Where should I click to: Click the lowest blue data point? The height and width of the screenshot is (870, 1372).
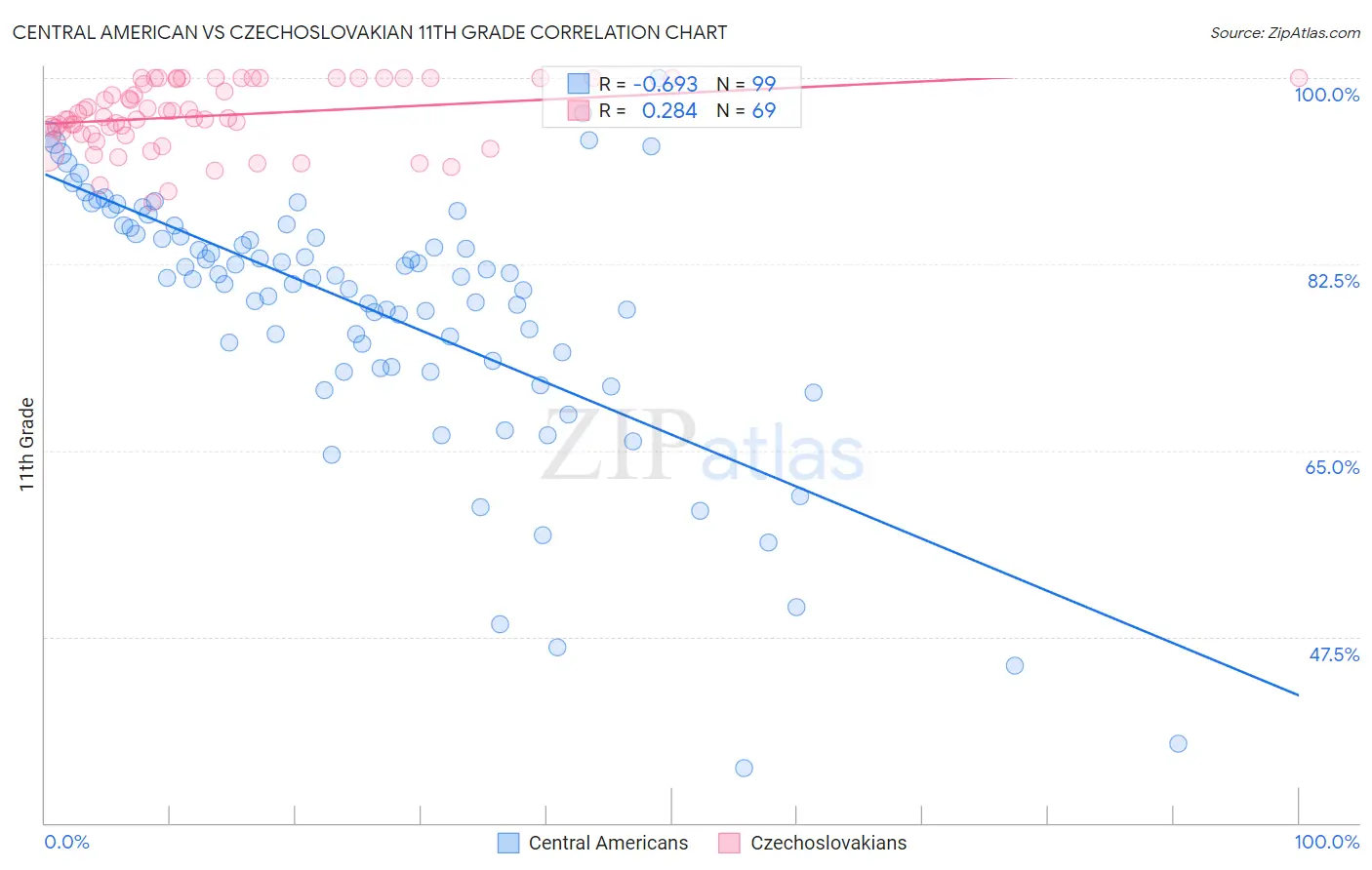pyautogui.click(x=744, y=768)
